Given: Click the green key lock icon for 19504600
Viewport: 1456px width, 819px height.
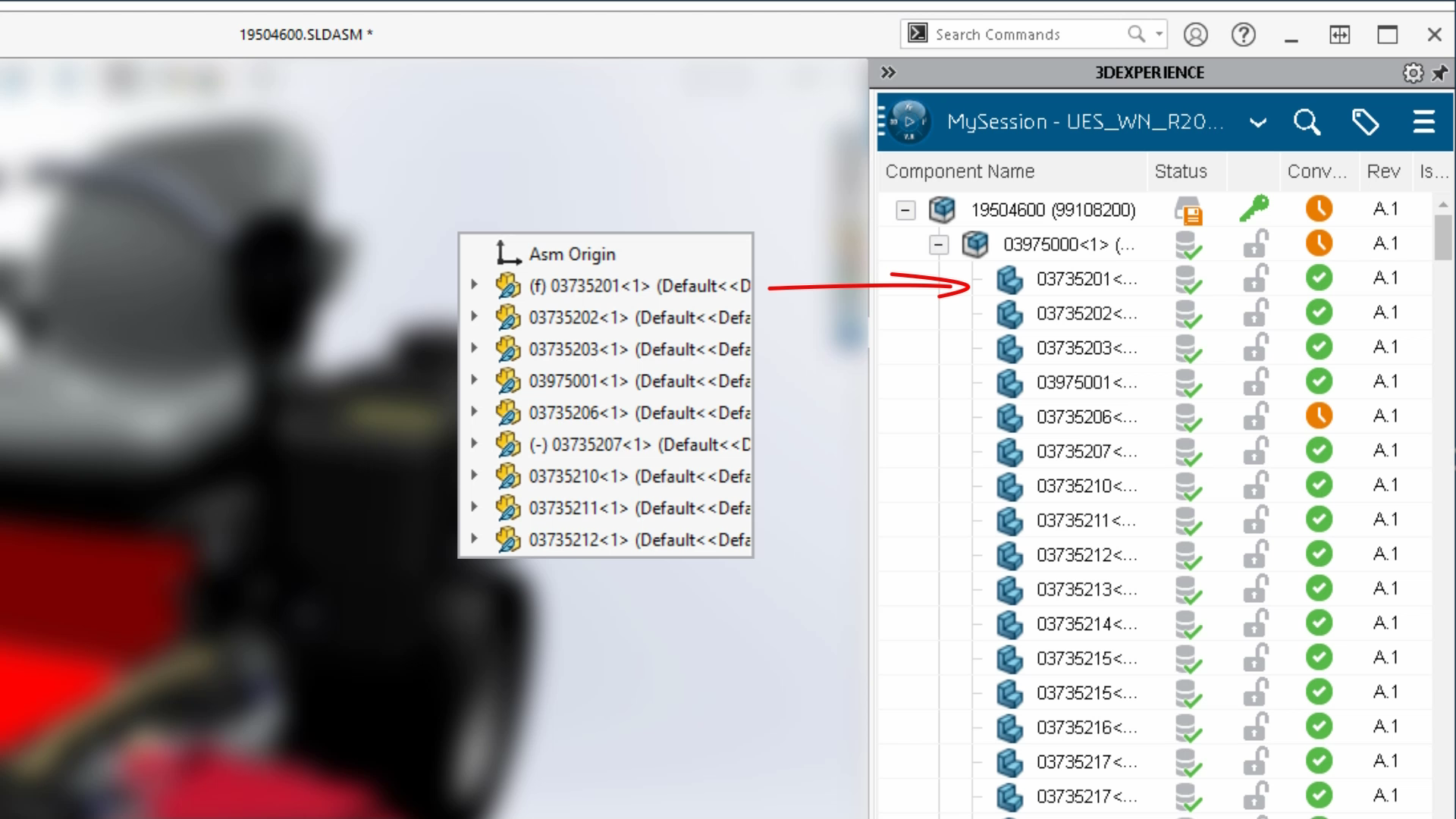Looking at the screenshot, I should point(1254,208).
